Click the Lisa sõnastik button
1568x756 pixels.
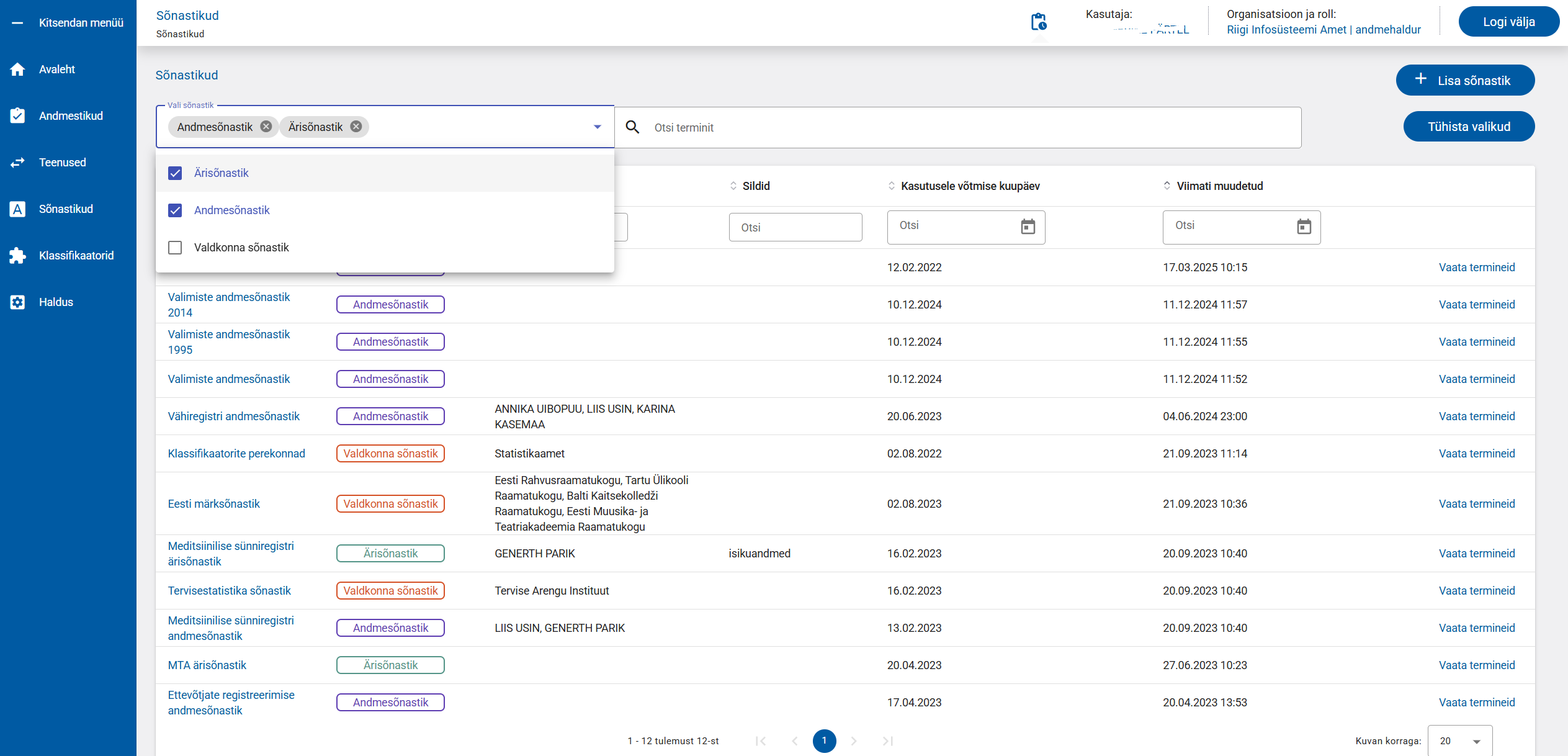(x=1464, y=81)
